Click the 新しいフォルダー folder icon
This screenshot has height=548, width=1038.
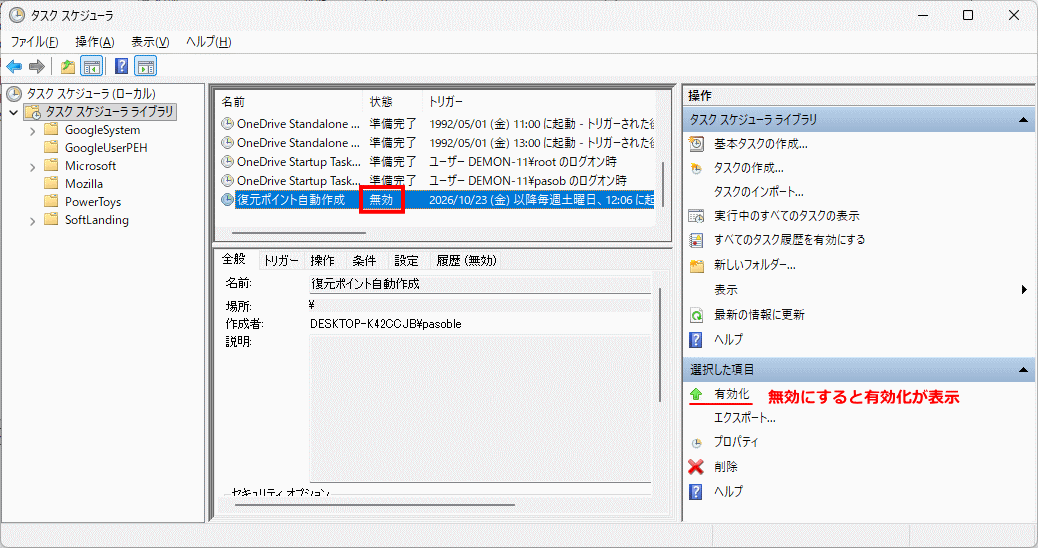pos(696,265)
